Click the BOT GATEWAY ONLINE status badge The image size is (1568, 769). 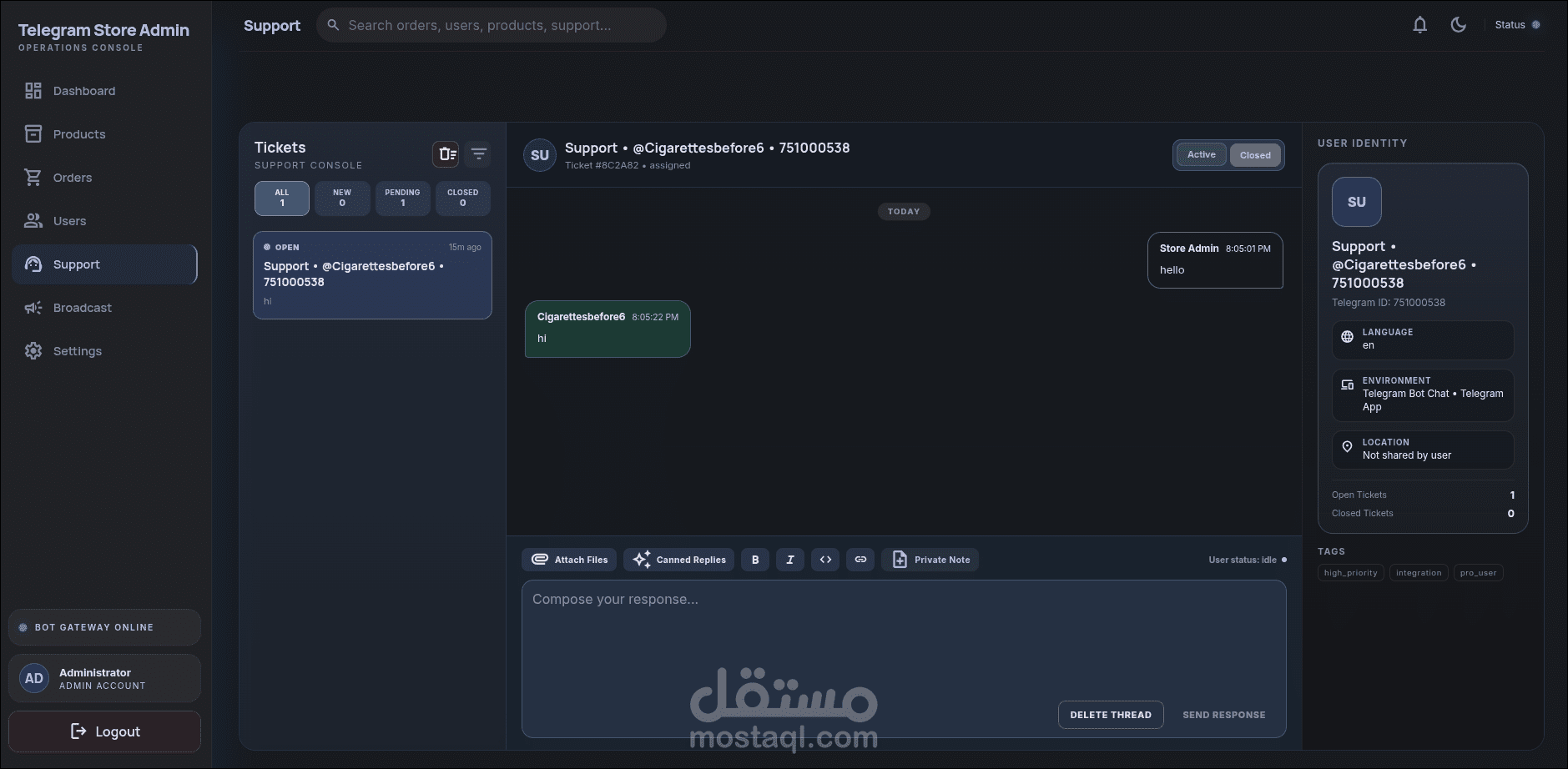pos(104,627)
